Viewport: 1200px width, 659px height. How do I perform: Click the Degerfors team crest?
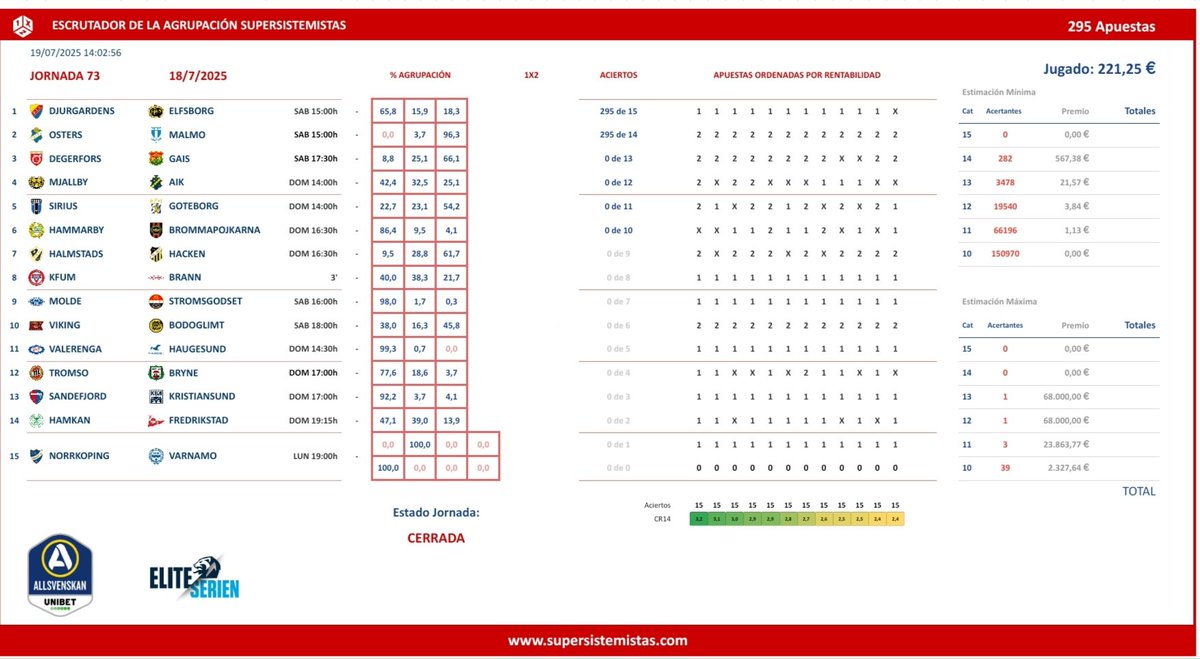click(36, 159)
